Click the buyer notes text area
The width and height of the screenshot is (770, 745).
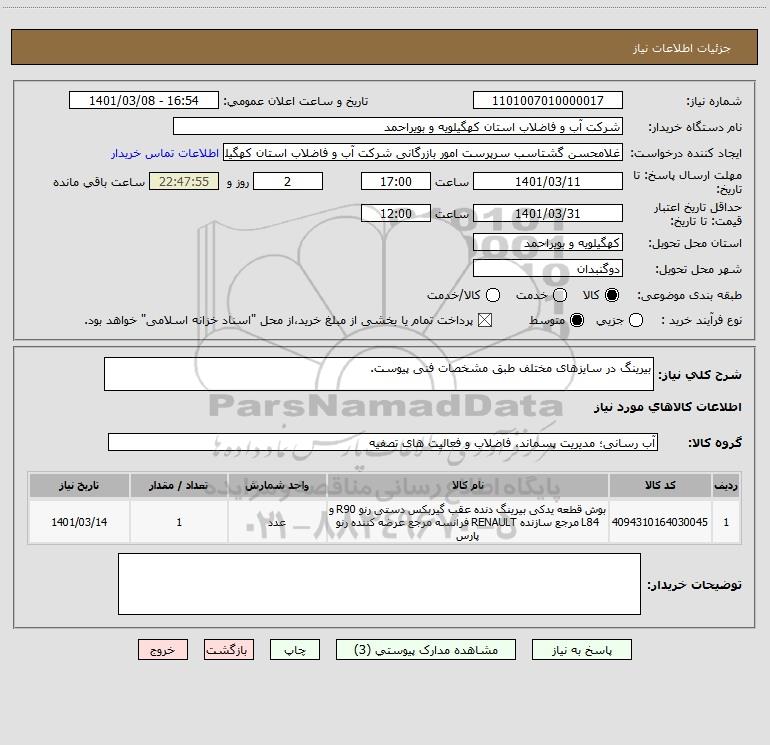379,584
